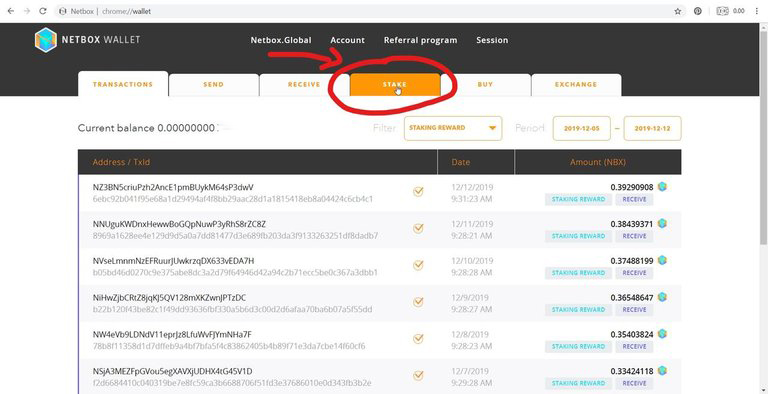
Task: Select address NW4eVb9LDNdV11eprJz8LfuWvFJYmNHa7F
Action: coord(172,334)
